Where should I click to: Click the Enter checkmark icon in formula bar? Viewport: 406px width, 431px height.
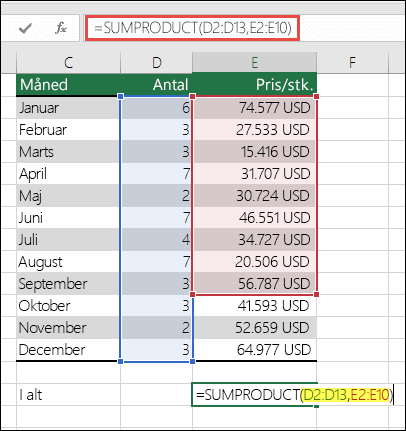click(25, 28)
